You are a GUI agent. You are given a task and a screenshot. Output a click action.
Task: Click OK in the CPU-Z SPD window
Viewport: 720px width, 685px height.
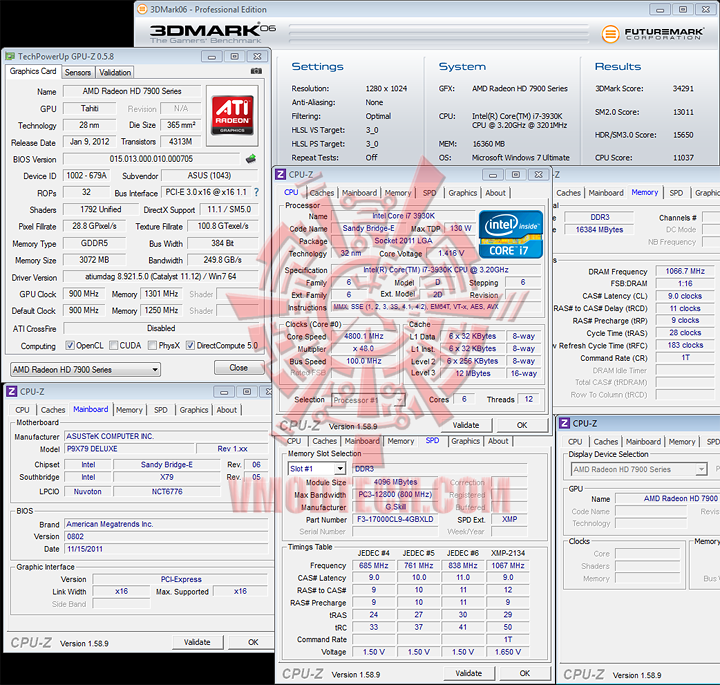pos(525,674)
